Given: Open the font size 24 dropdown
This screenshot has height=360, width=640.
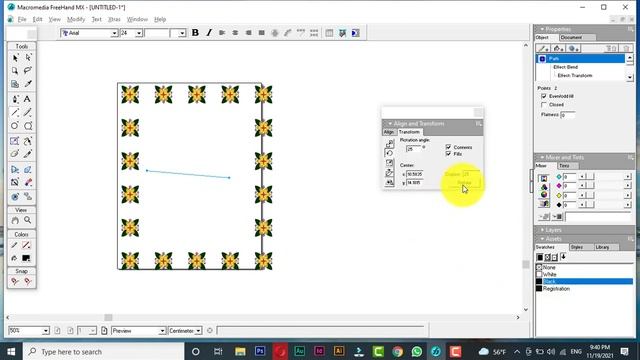Looking at the screenshot, I should [139, 33].
